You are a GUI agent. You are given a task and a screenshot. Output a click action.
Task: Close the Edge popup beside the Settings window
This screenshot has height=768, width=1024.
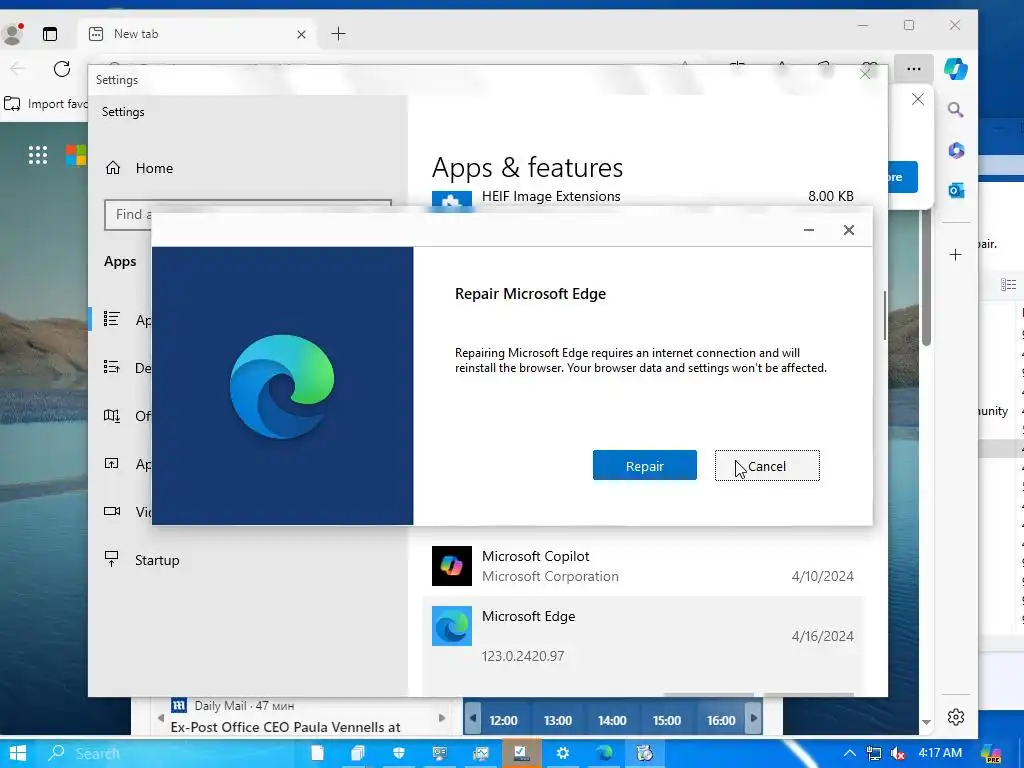click(918, 99)
